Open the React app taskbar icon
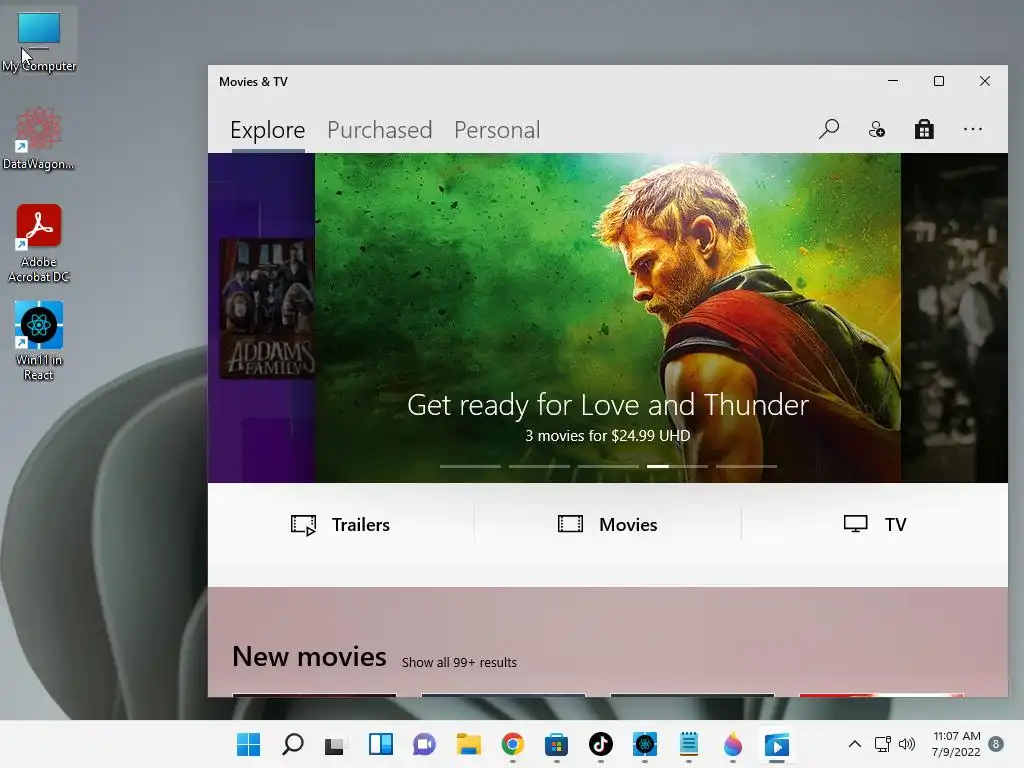Image resolution: width=1024 pixels, height=768 pixels. point(645,744)
